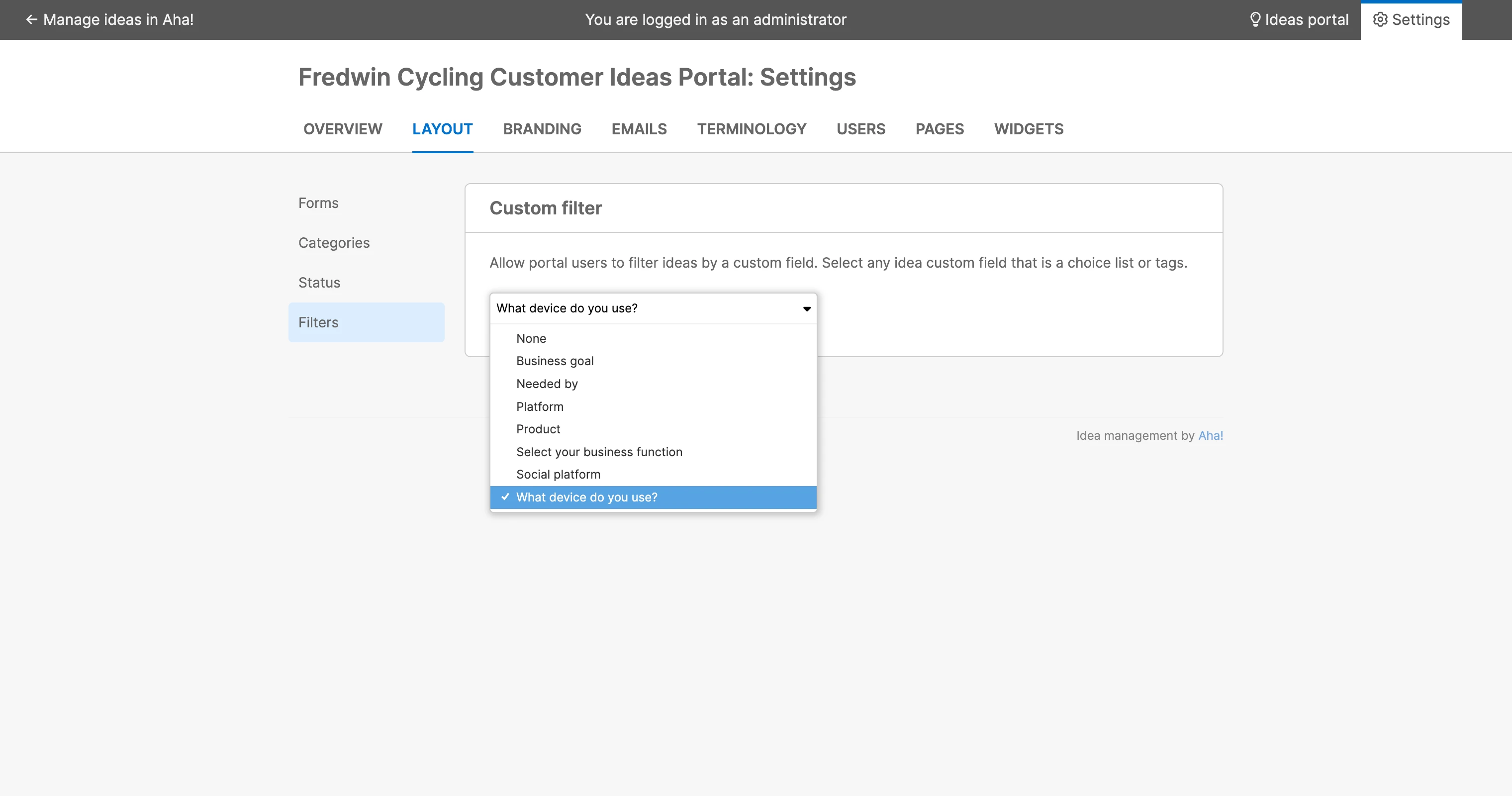Open the Widgets tab
Screen dimensions: 1512x796
coord(1029,129)
